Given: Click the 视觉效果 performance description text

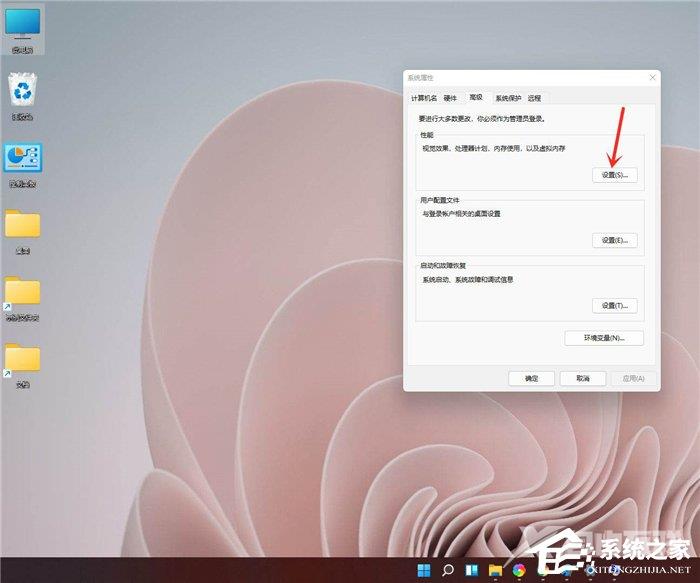Looking at the screenshot, I should coord(494,148).
